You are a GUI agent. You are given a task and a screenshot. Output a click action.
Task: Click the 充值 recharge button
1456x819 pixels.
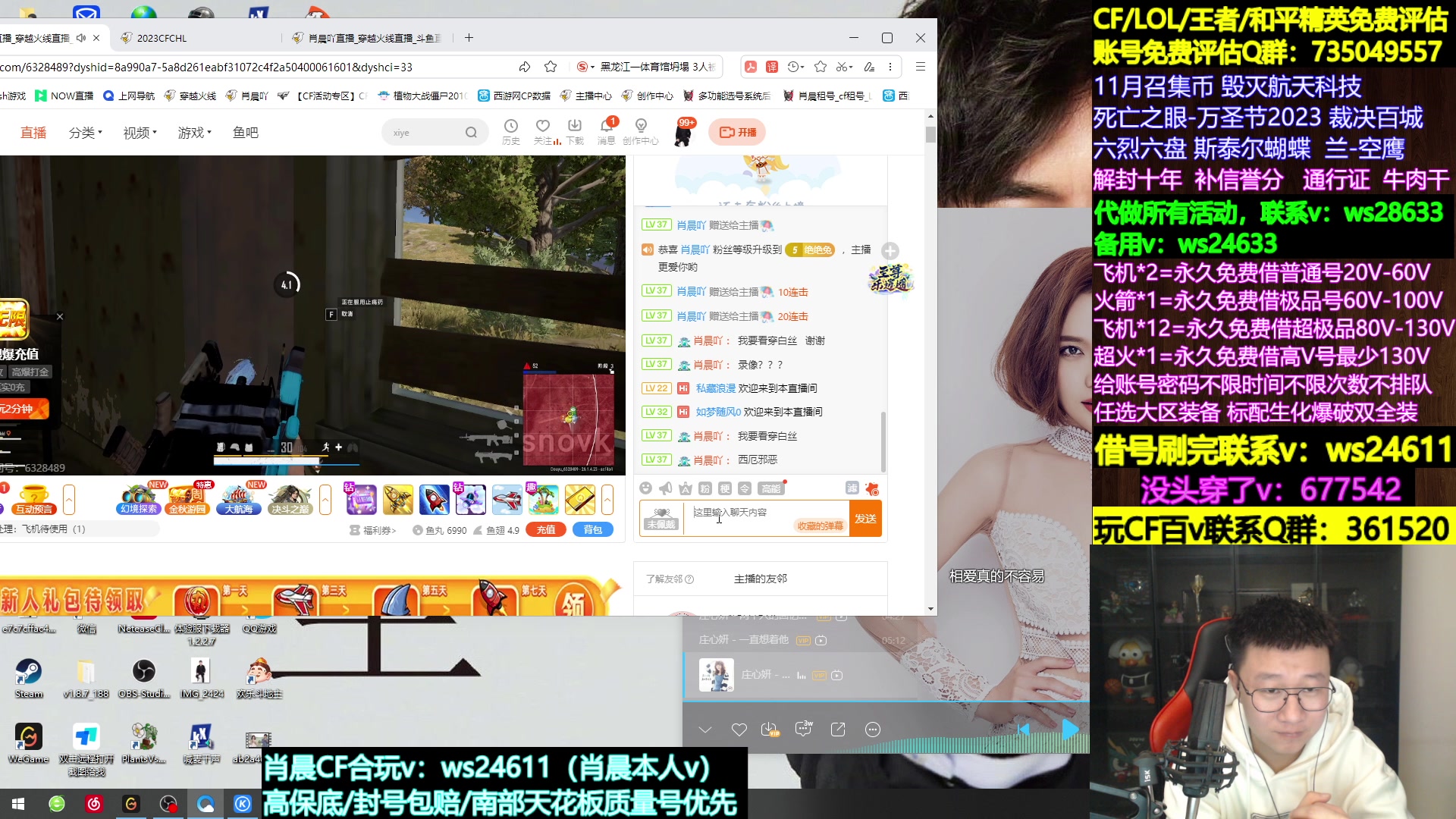[546, 530]
